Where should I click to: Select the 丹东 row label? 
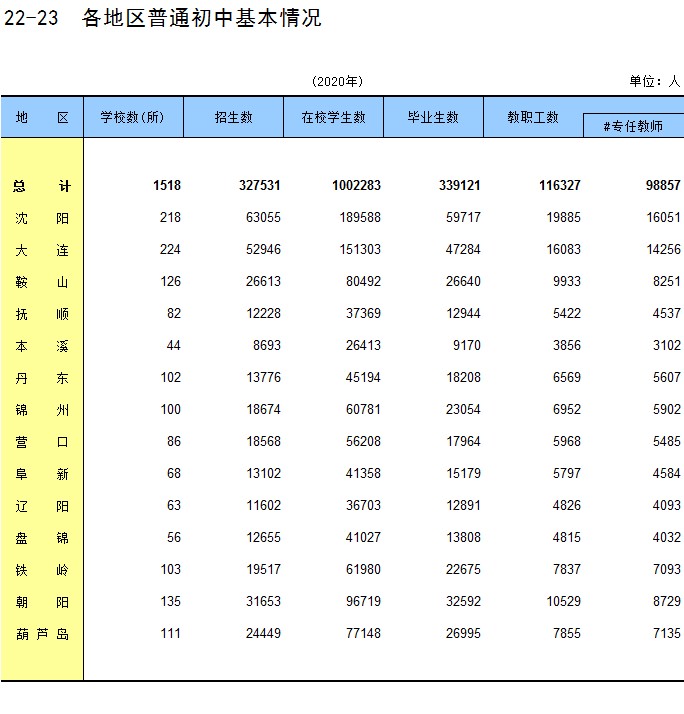(x=42, y=378)
